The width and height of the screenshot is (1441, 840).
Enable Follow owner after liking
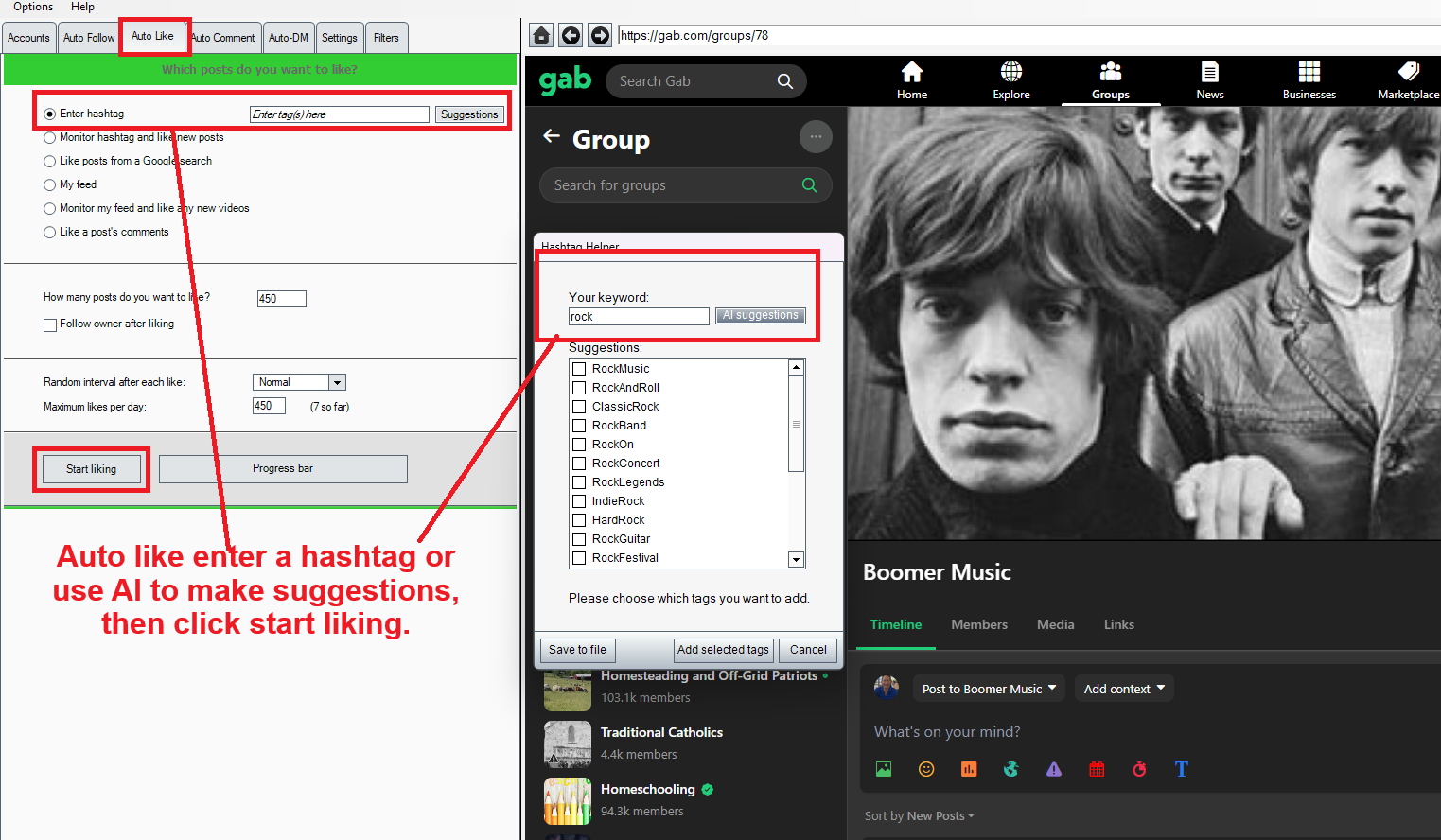pos(50,324)
